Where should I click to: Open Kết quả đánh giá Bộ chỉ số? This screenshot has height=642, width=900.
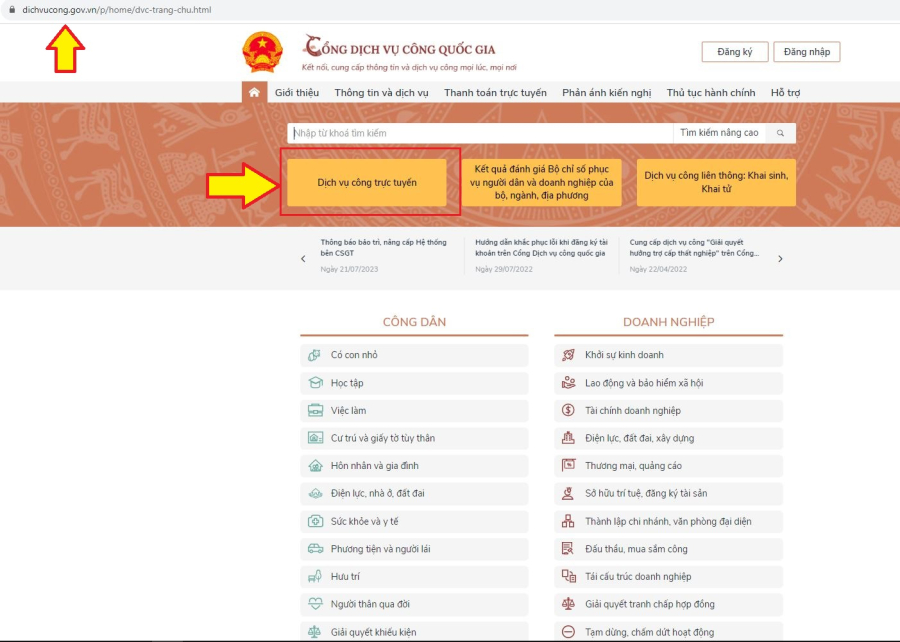[541, 182]
